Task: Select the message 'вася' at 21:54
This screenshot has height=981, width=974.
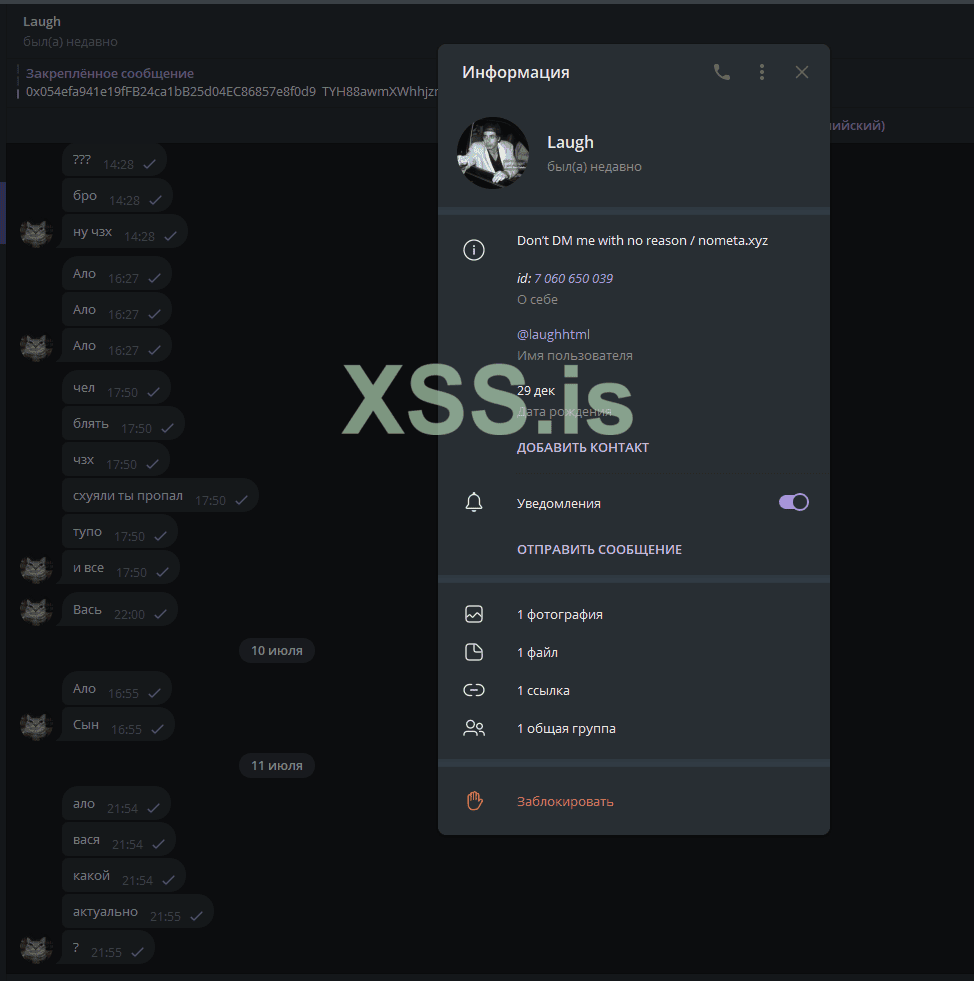Action: click(118, 840)
